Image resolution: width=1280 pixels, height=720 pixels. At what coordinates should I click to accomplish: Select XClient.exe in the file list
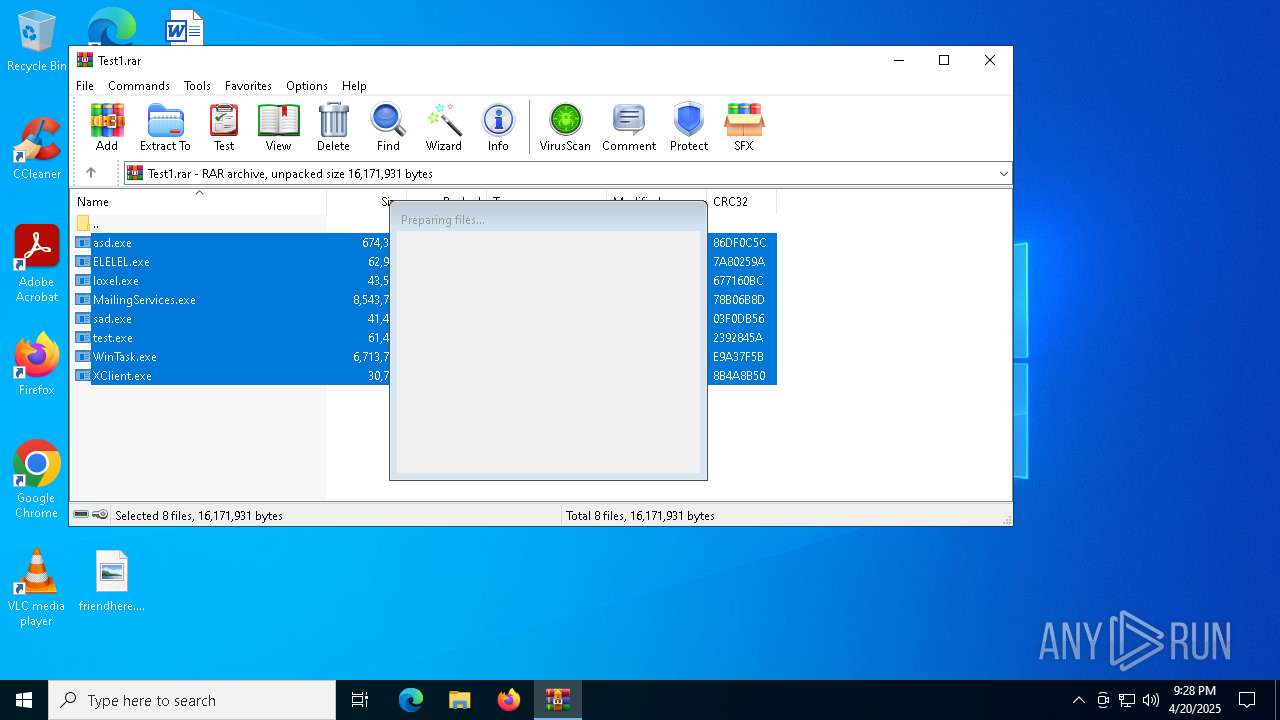[x=122, y=376]
